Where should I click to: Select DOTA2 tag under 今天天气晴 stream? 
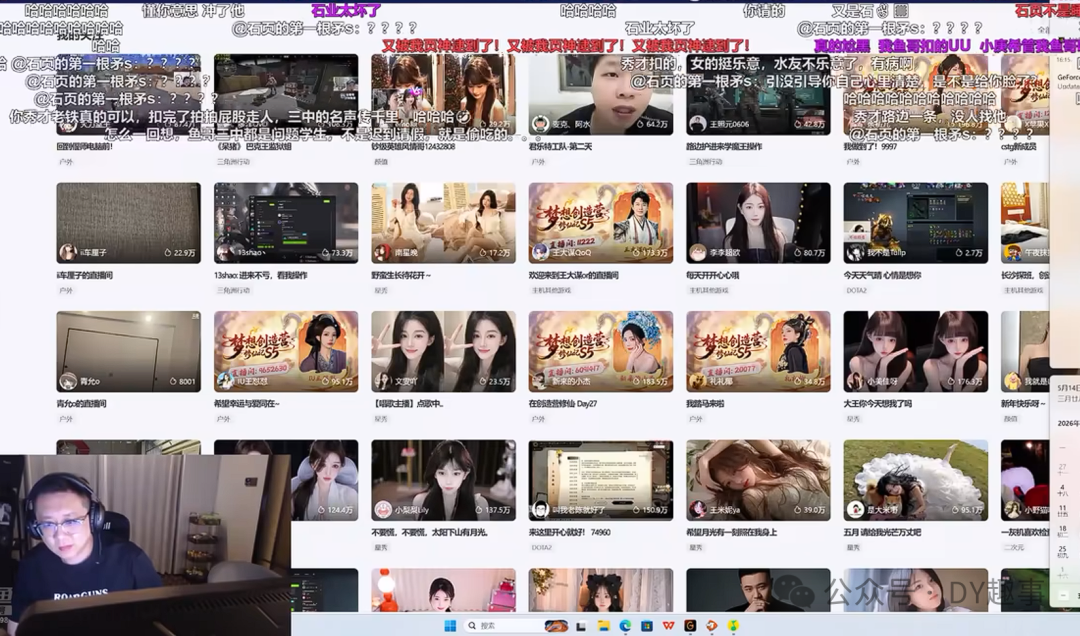tap(856, 291)
